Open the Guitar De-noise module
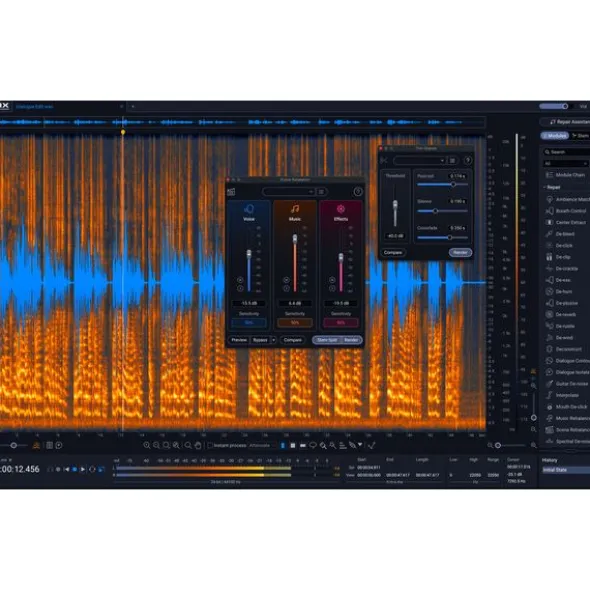The height and width of the screenshot is (591, 590). 568,384
